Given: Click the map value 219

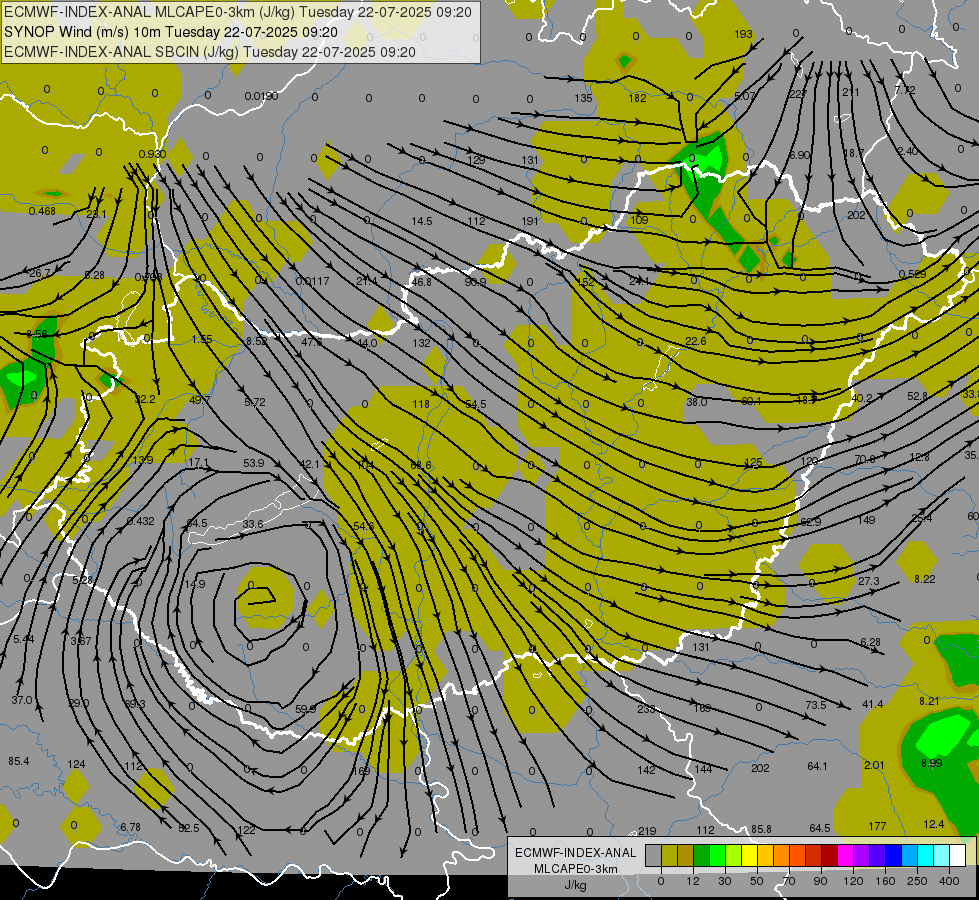Looking at the screenshot, I should point(647,831).
